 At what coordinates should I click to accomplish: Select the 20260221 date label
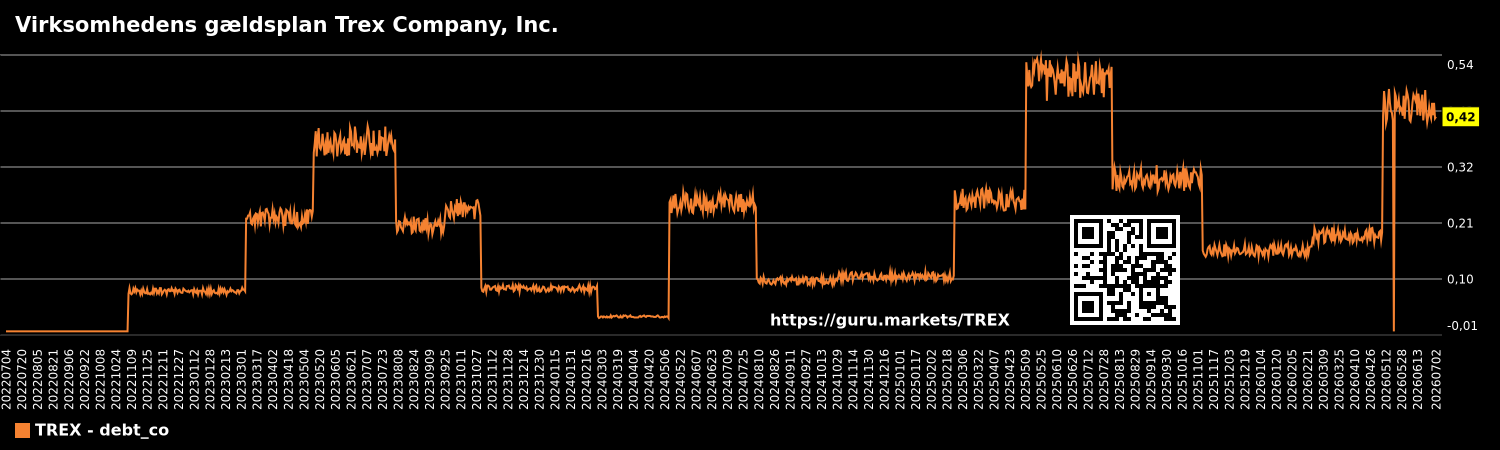[1309, 378]
